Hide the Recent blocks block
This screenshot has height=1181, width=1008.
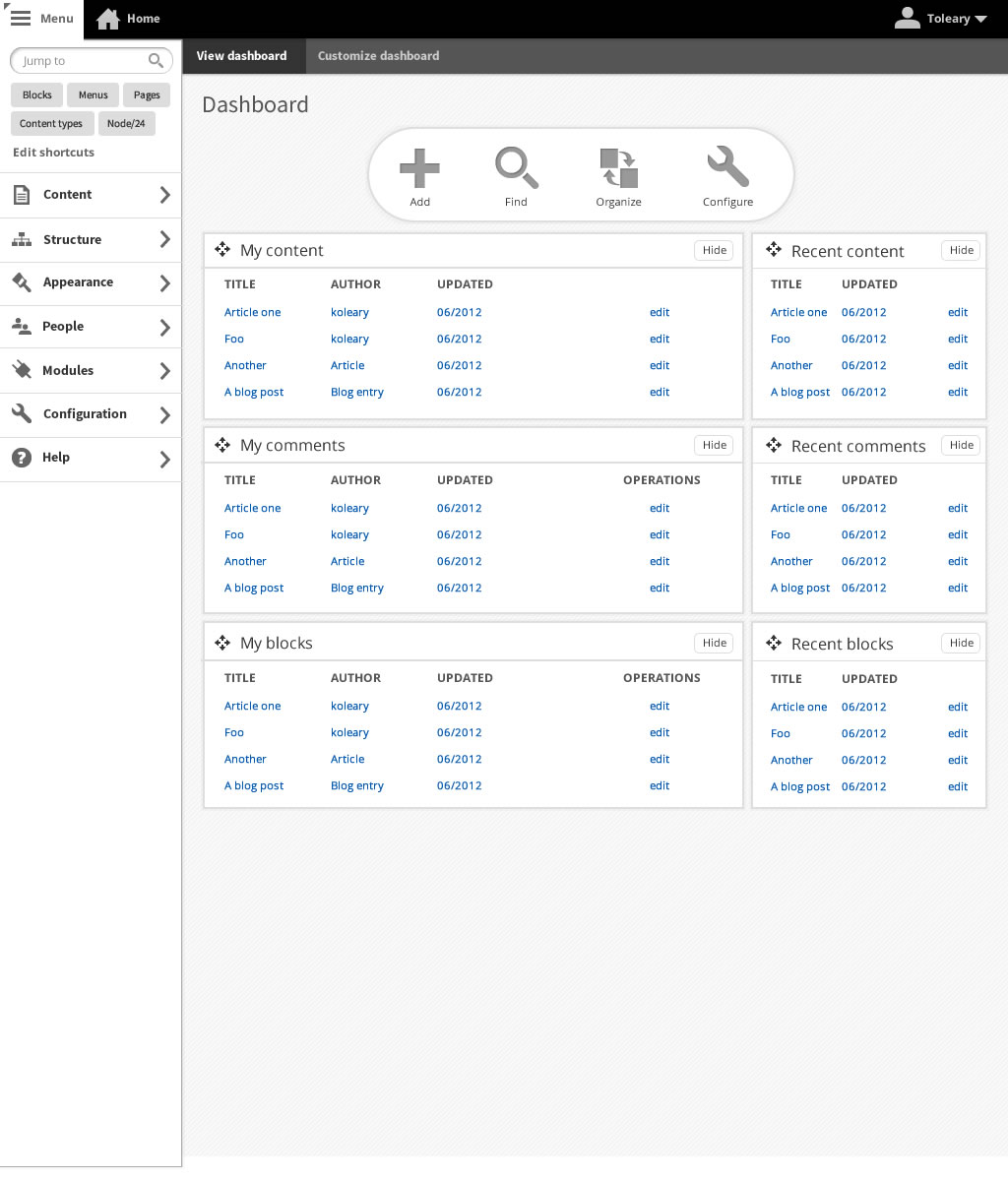[962, 643]
